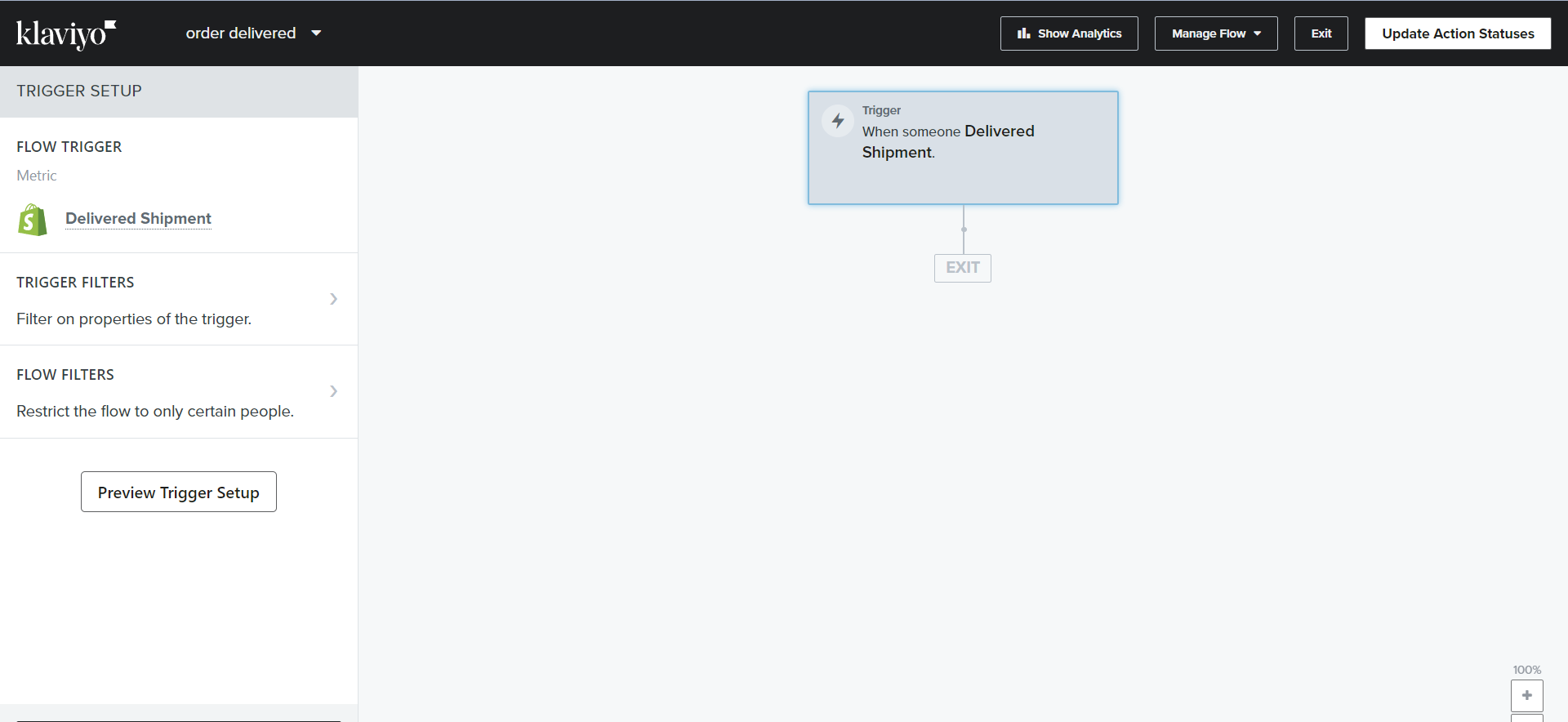Screen dimensions: 1568x722
Task: Click Update Action Statuses button
Action: (1458, 33)
